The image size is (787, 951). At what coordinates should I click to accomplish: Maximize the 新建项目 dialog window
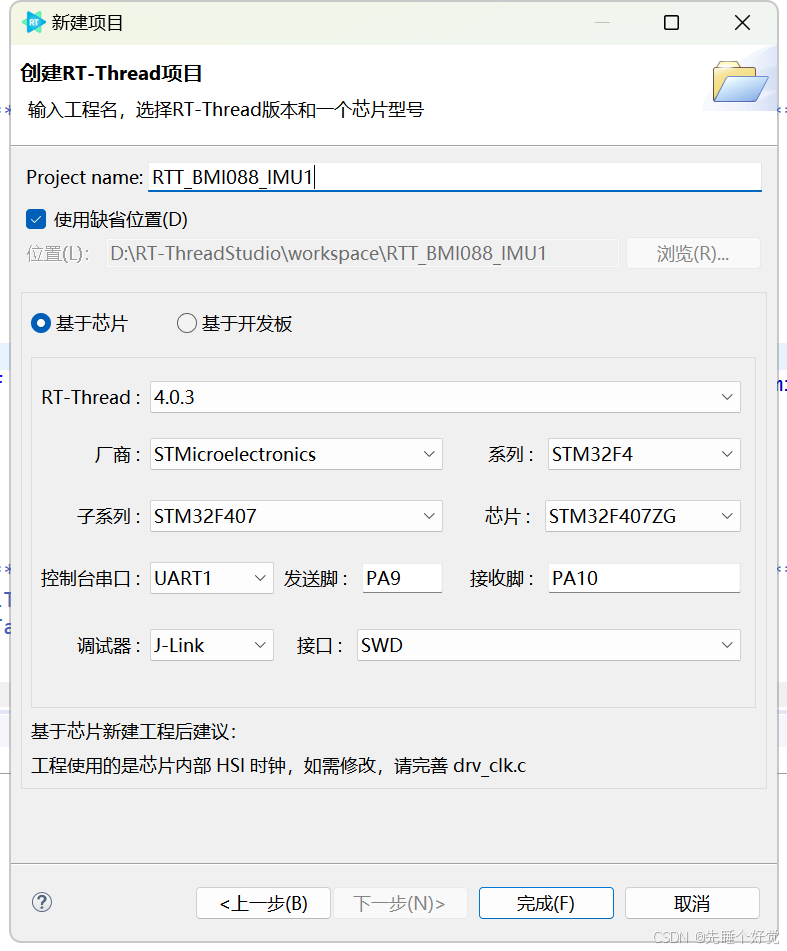coord(671,23)
